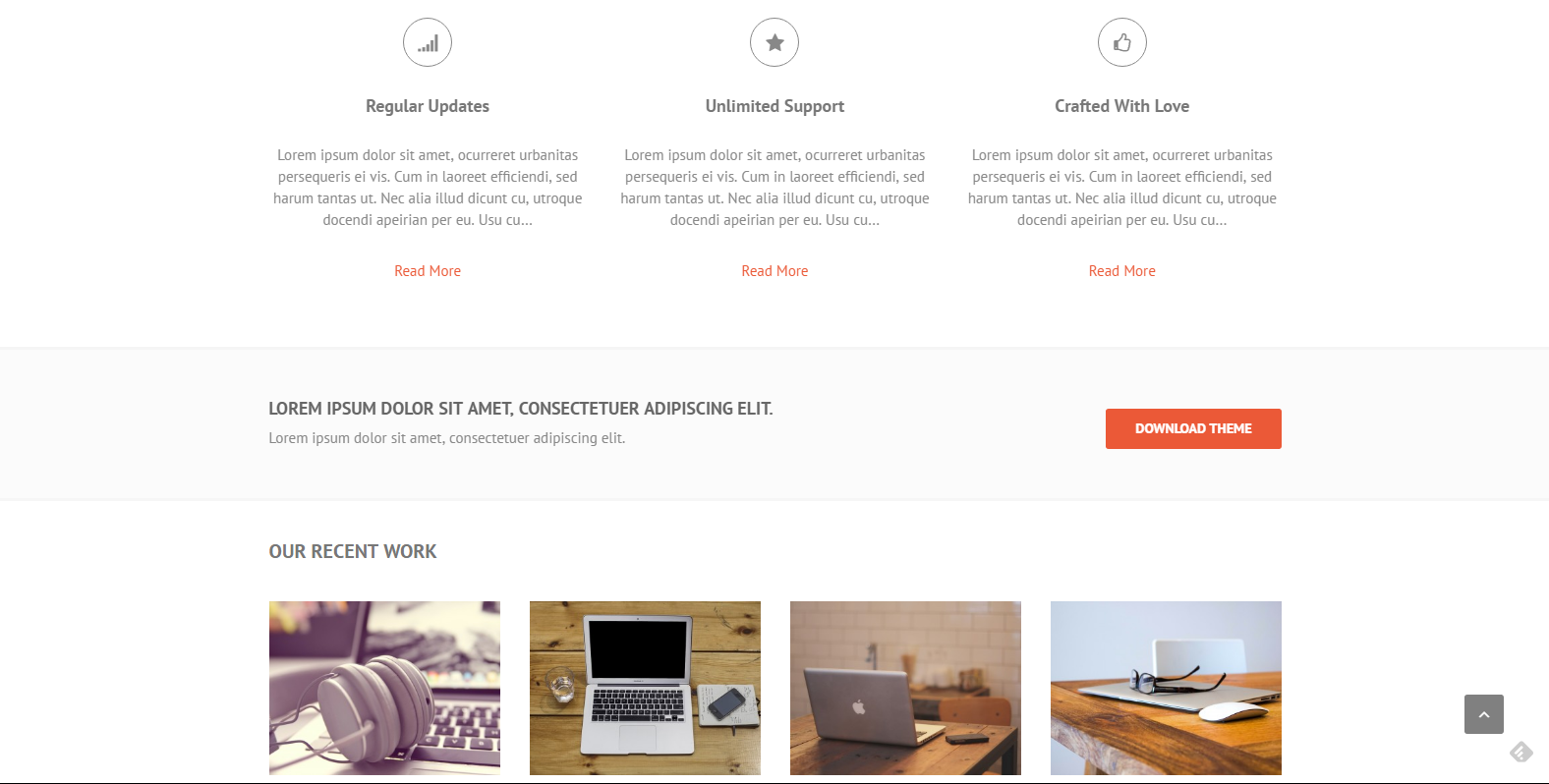Viewport: 1549px width, 784px height.
Task: Follow Read More under Unlimited Support
Action: [x=774, y=271]
